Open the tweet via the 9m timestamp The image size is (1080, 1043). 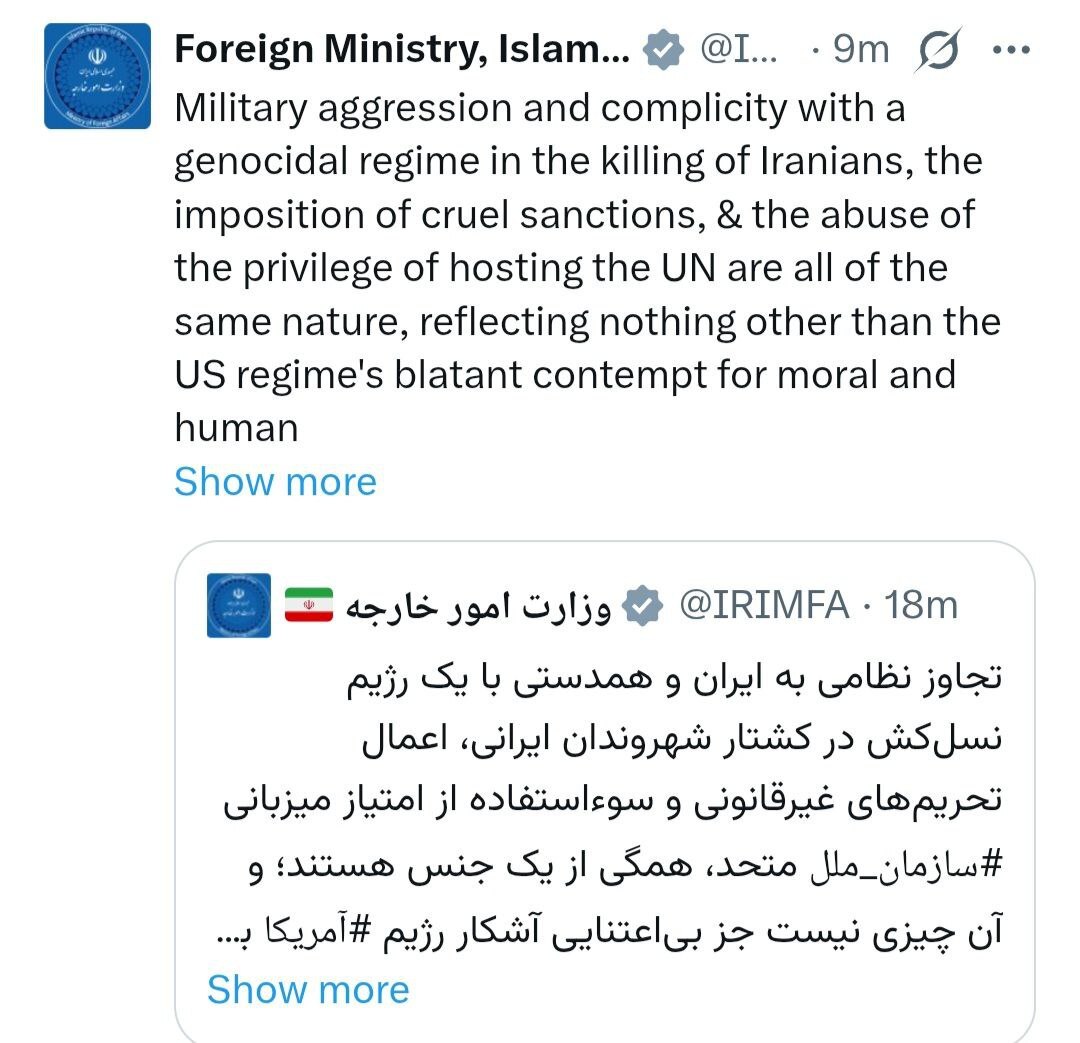click(x=859, y=47)
